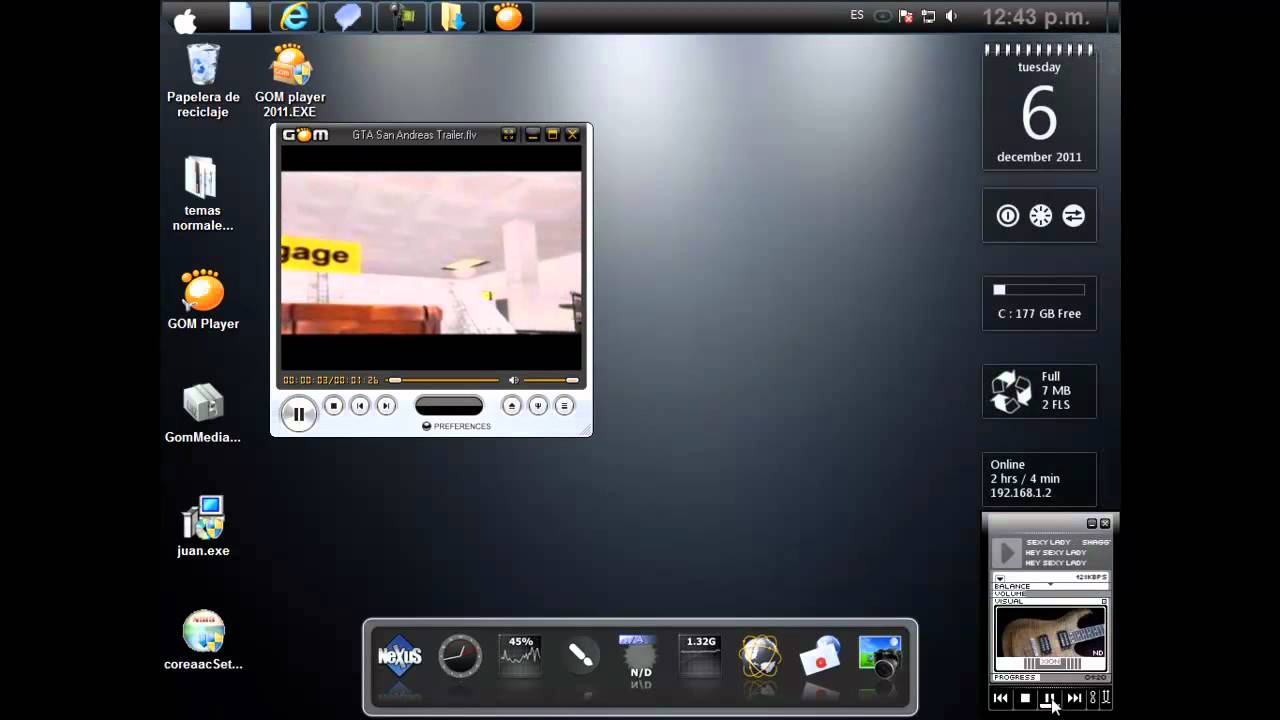This screenshot has height=720, width=1280.
Task: Adjust the GOM Player volume slider
Action: (551, 380)
